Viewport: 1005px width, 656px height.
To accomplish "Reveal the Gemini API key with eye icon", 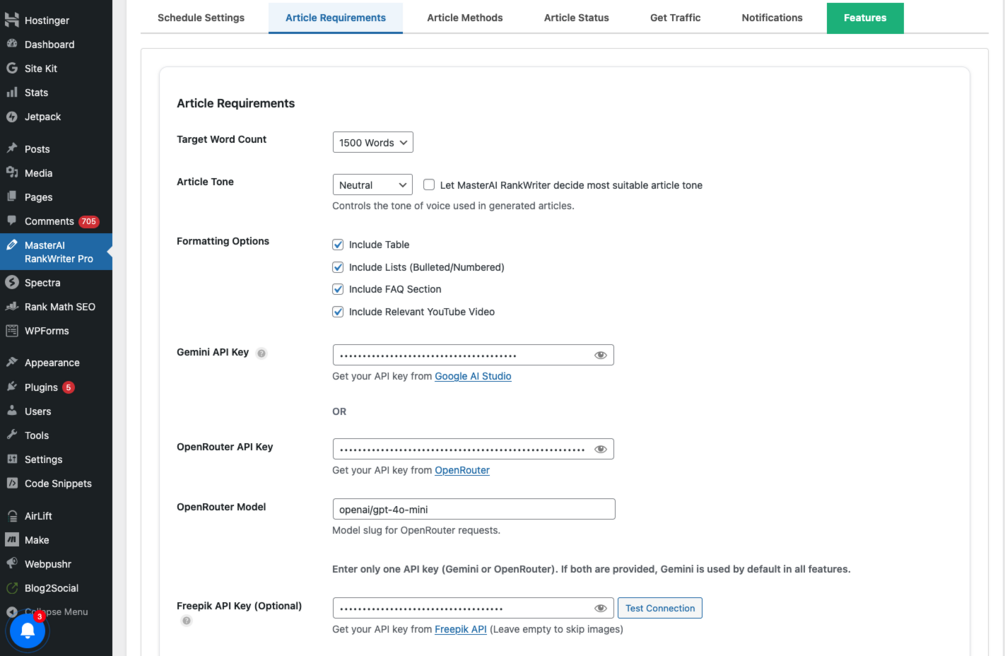I will (x=600, y=355).
